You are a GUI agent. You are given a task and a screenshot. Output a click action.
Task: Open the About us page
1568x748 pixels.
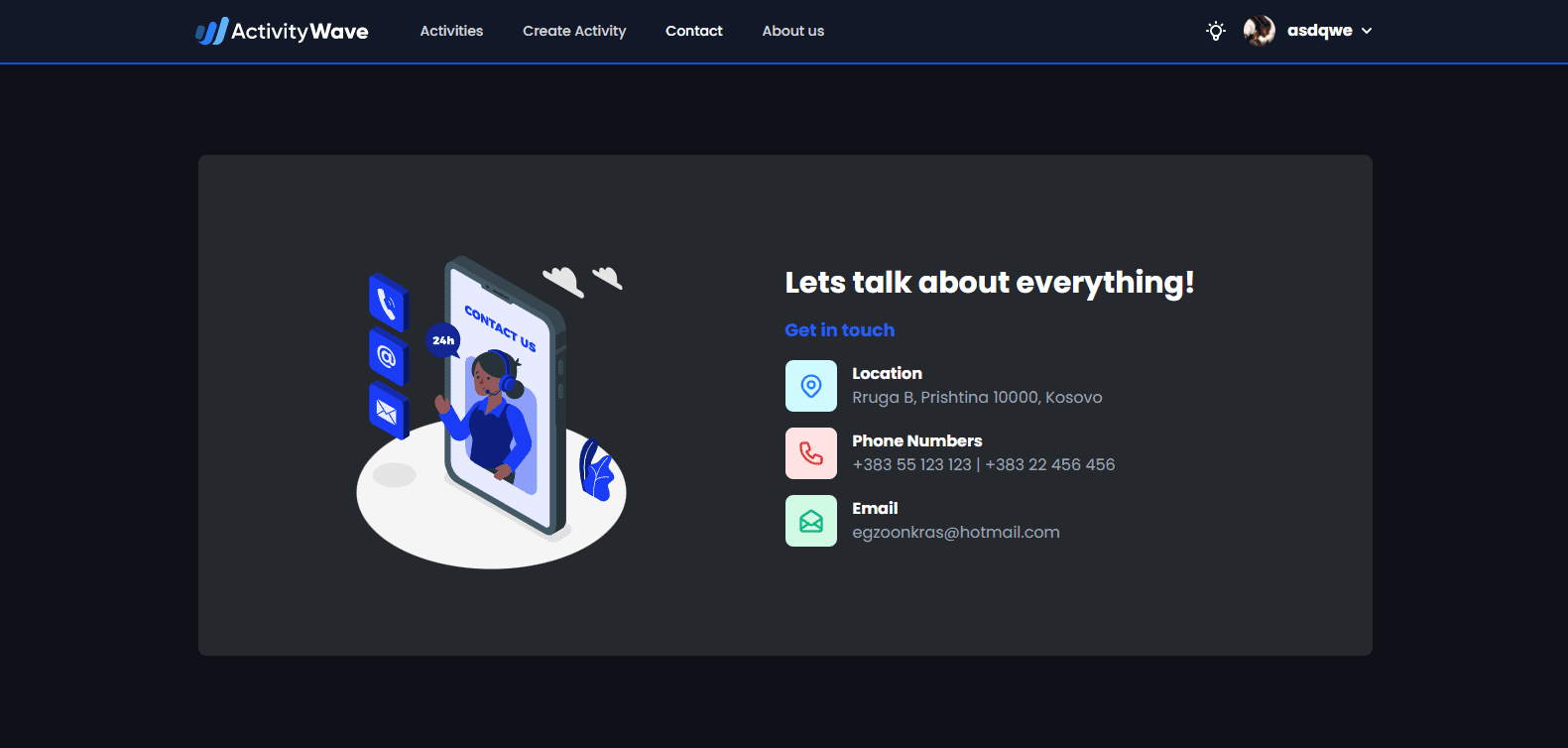click(793, 31)
